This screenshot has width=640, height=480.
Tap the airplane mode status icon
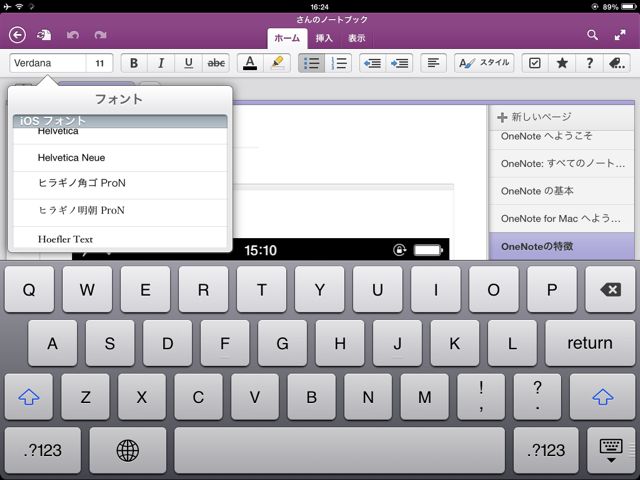(7, 7)
